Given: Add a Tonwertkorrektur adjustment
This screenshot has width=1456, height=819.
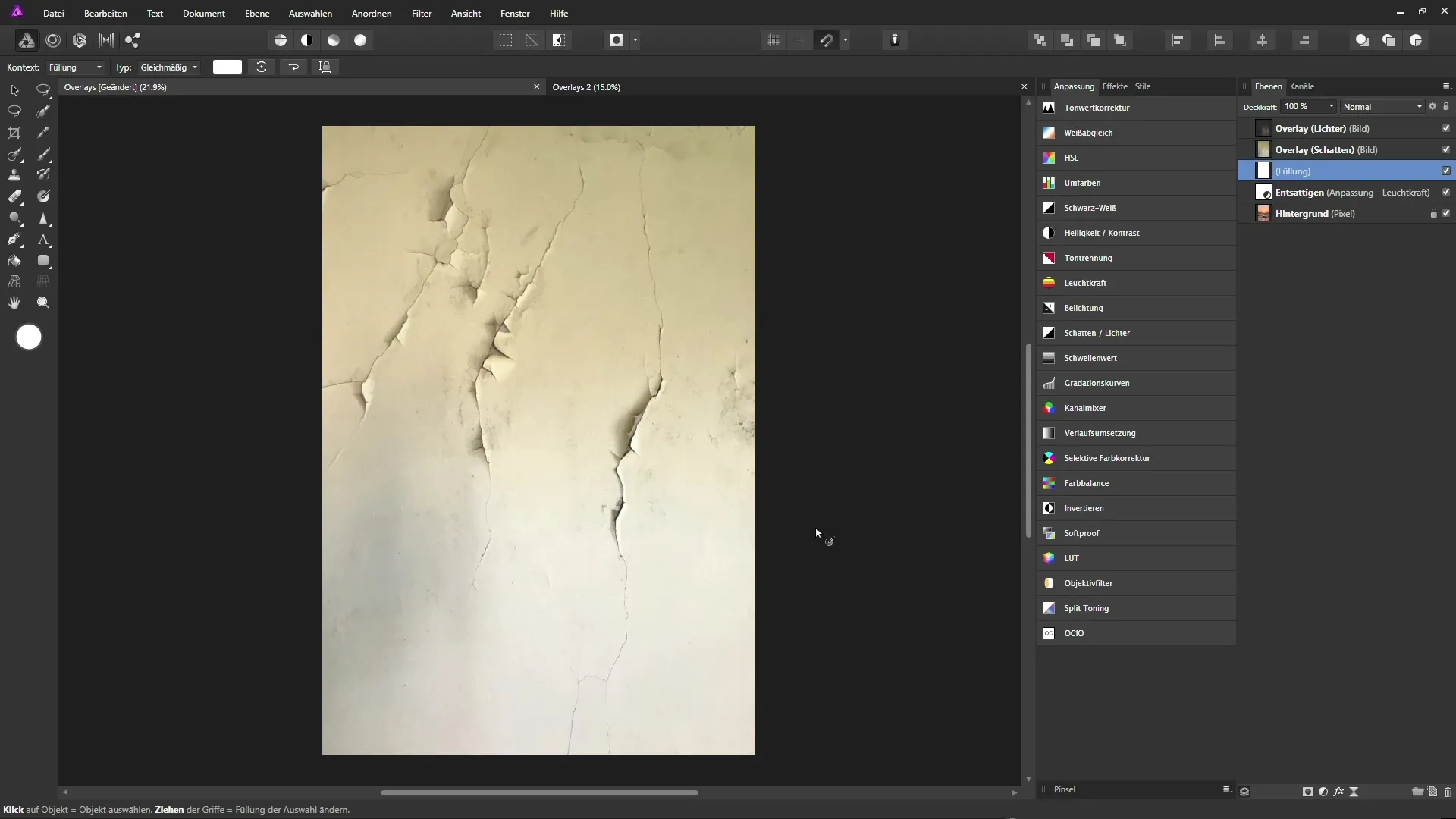Looking at the screenshot, I should tap(1136, 108).
